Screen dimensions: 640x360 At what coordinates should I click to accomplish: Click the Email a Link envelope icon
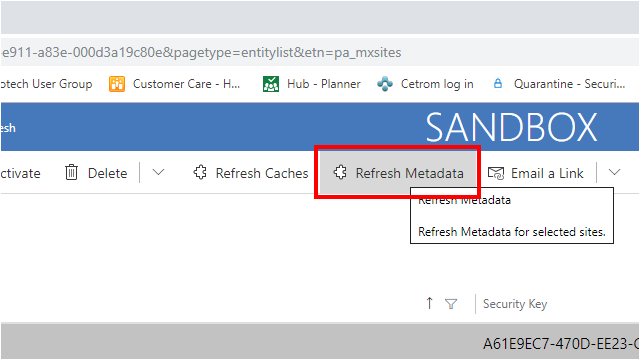click(x=496, y=173)
